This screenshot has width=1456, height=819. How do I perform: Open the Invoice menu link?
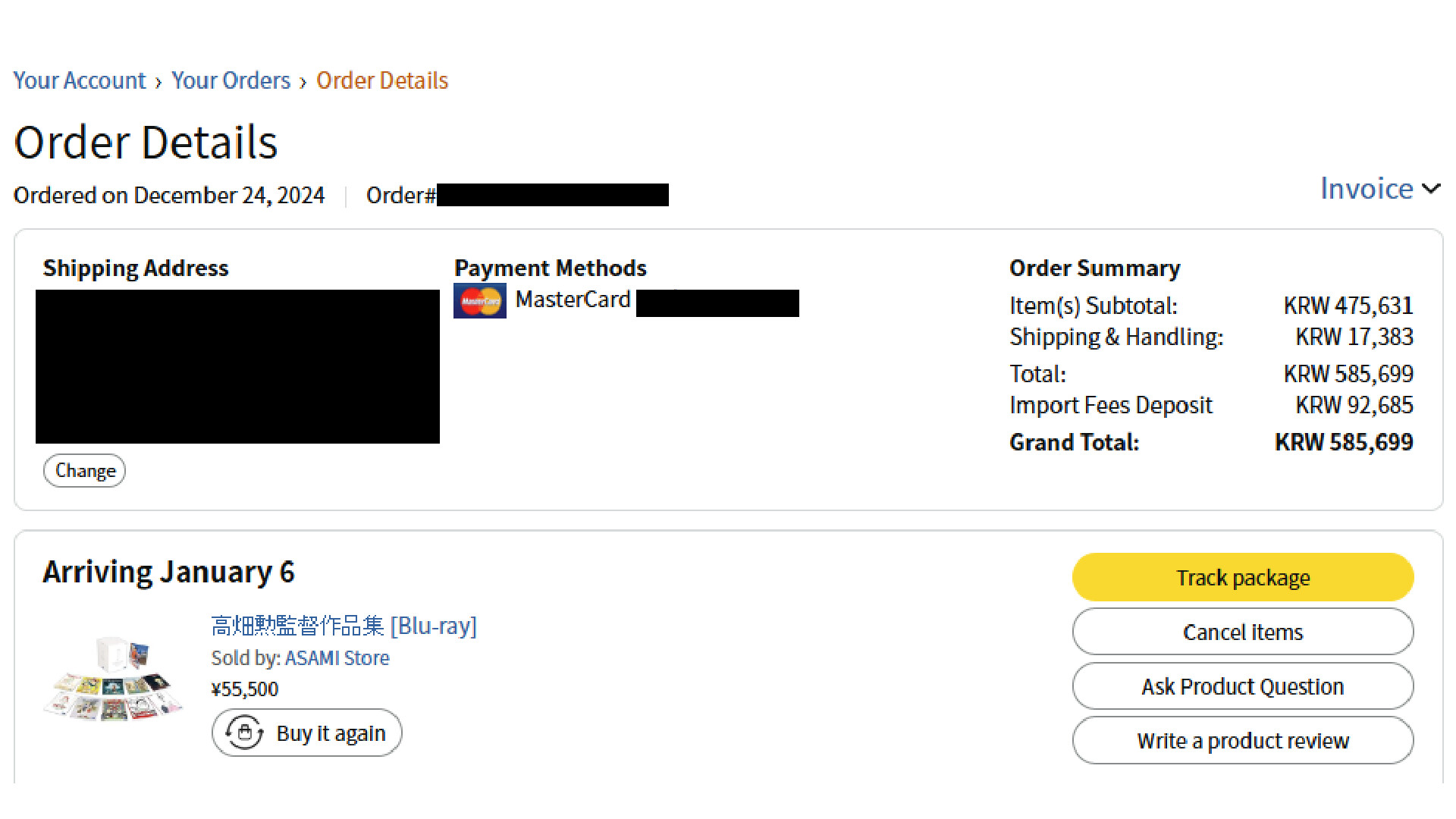pos(1366,189)
